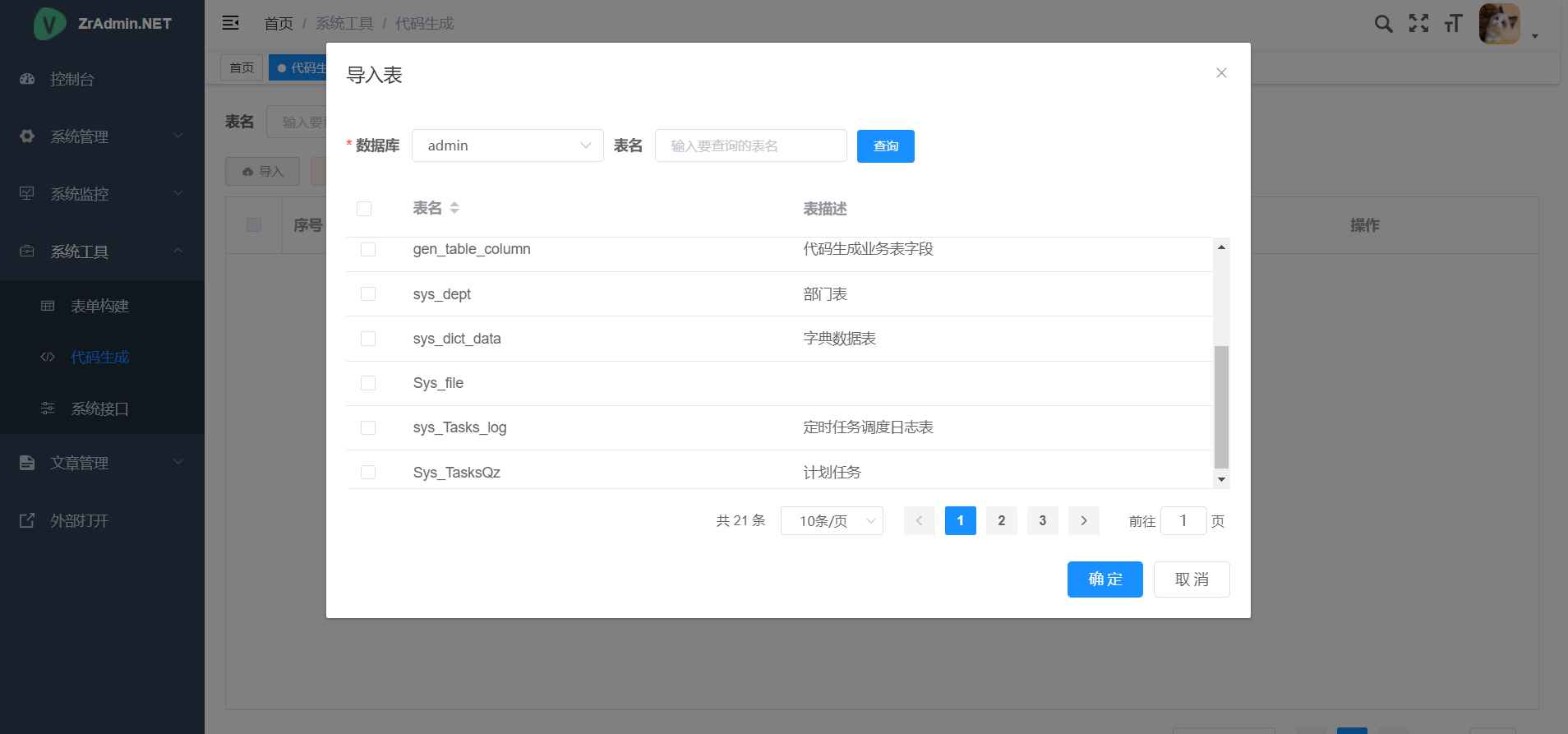Confirm import with 确定 button
Image resolution: width=1568 pixels, height=734 pixels.
(1105, 579)
